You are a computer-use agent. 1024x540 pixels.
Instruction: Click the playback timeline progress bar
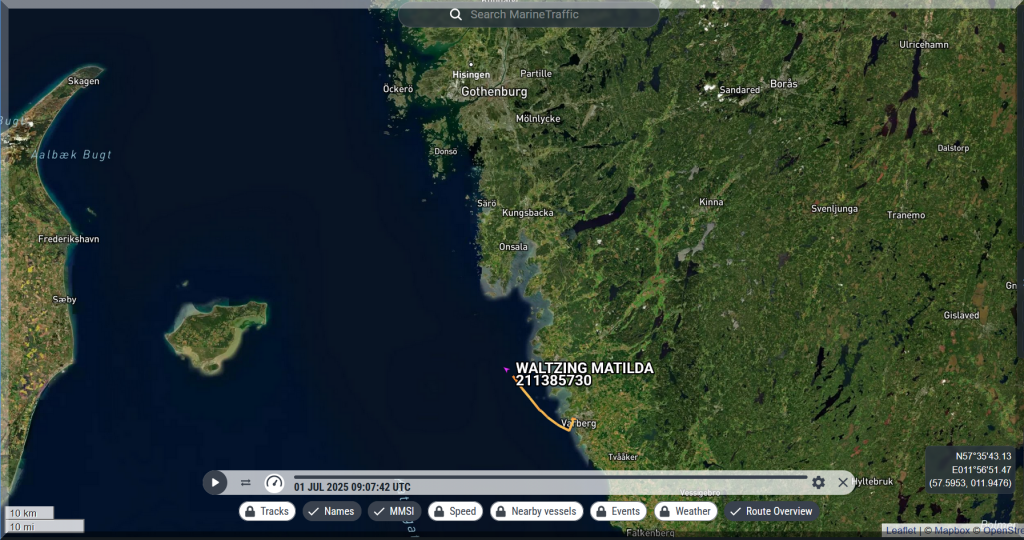click(550, 477)
